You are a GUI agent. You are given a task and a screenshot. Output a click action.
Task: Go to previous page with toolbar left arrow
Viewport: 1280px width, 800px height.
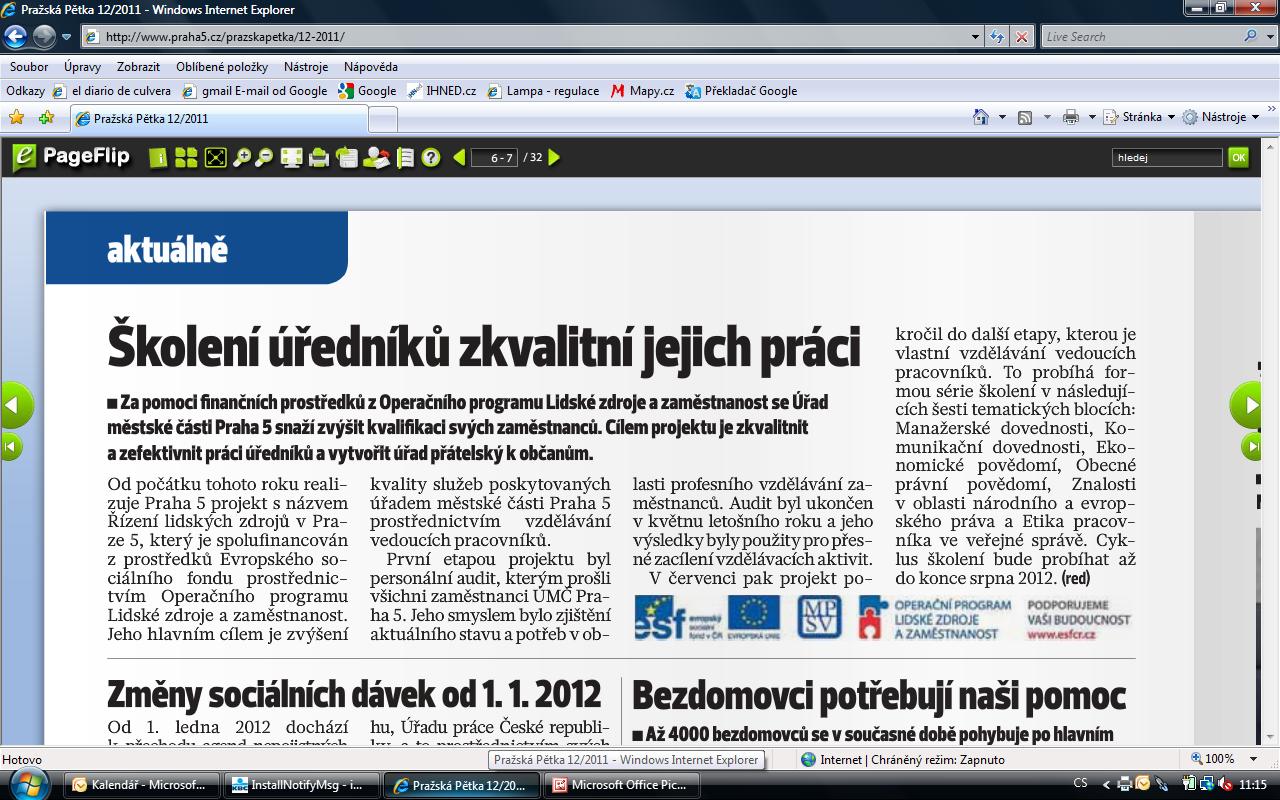click(459, 157)
